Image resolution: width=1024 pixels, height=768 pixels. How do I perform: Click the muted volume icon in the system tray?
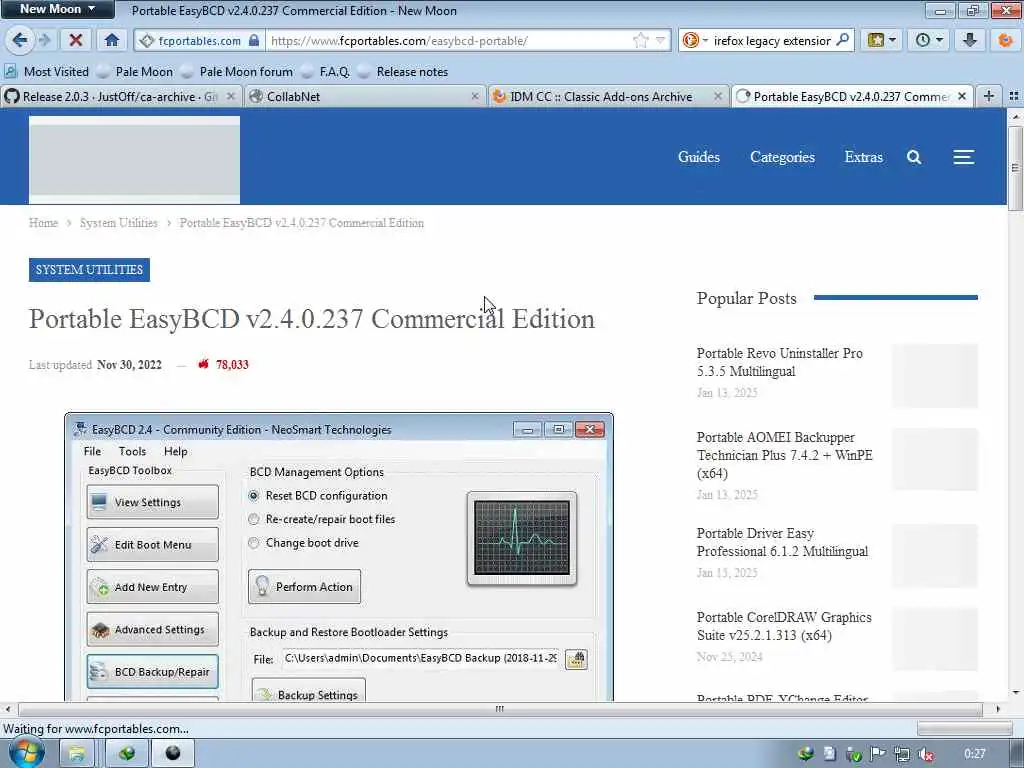point(925,754)
